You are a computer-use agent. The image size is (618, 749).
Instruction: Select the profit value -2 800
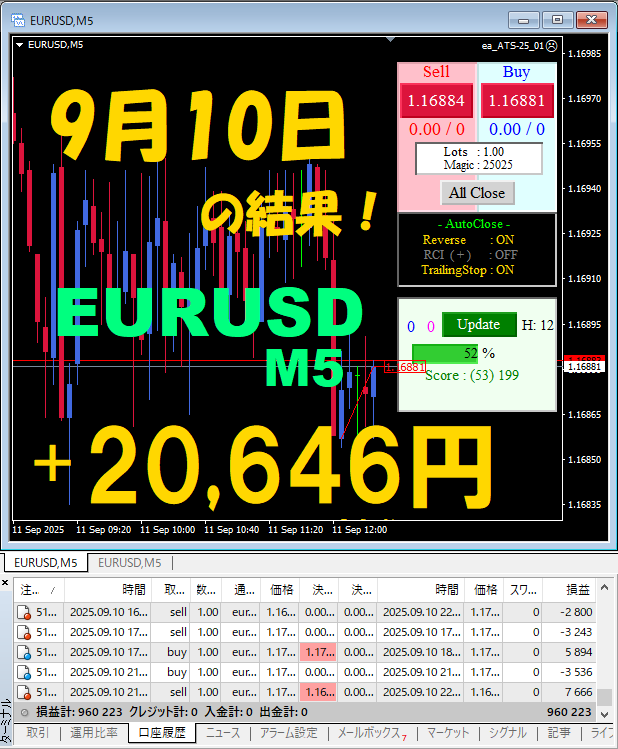coord(576,612)
